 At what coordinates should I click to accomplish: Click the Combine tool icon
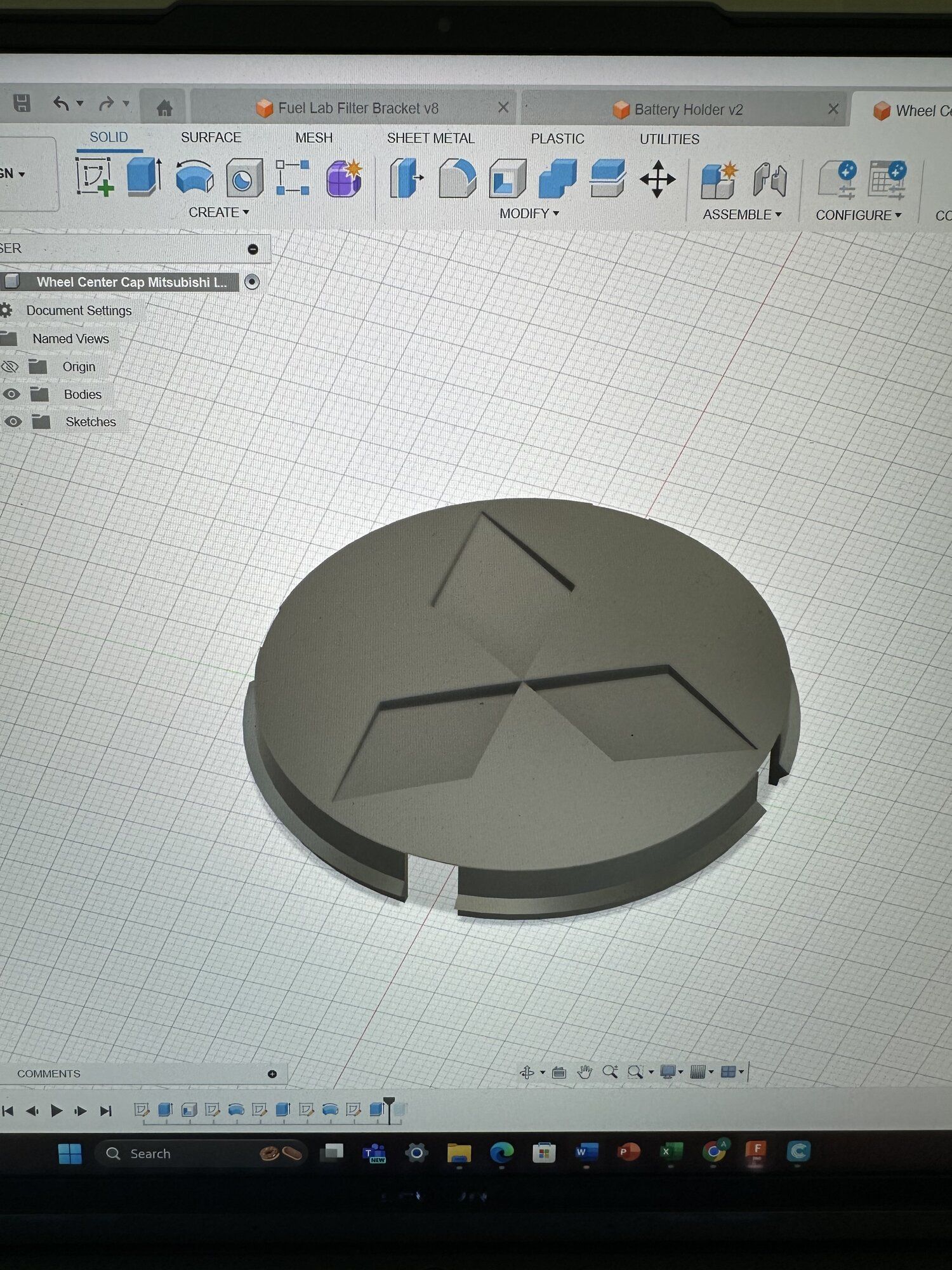click(x=558, y=178)
